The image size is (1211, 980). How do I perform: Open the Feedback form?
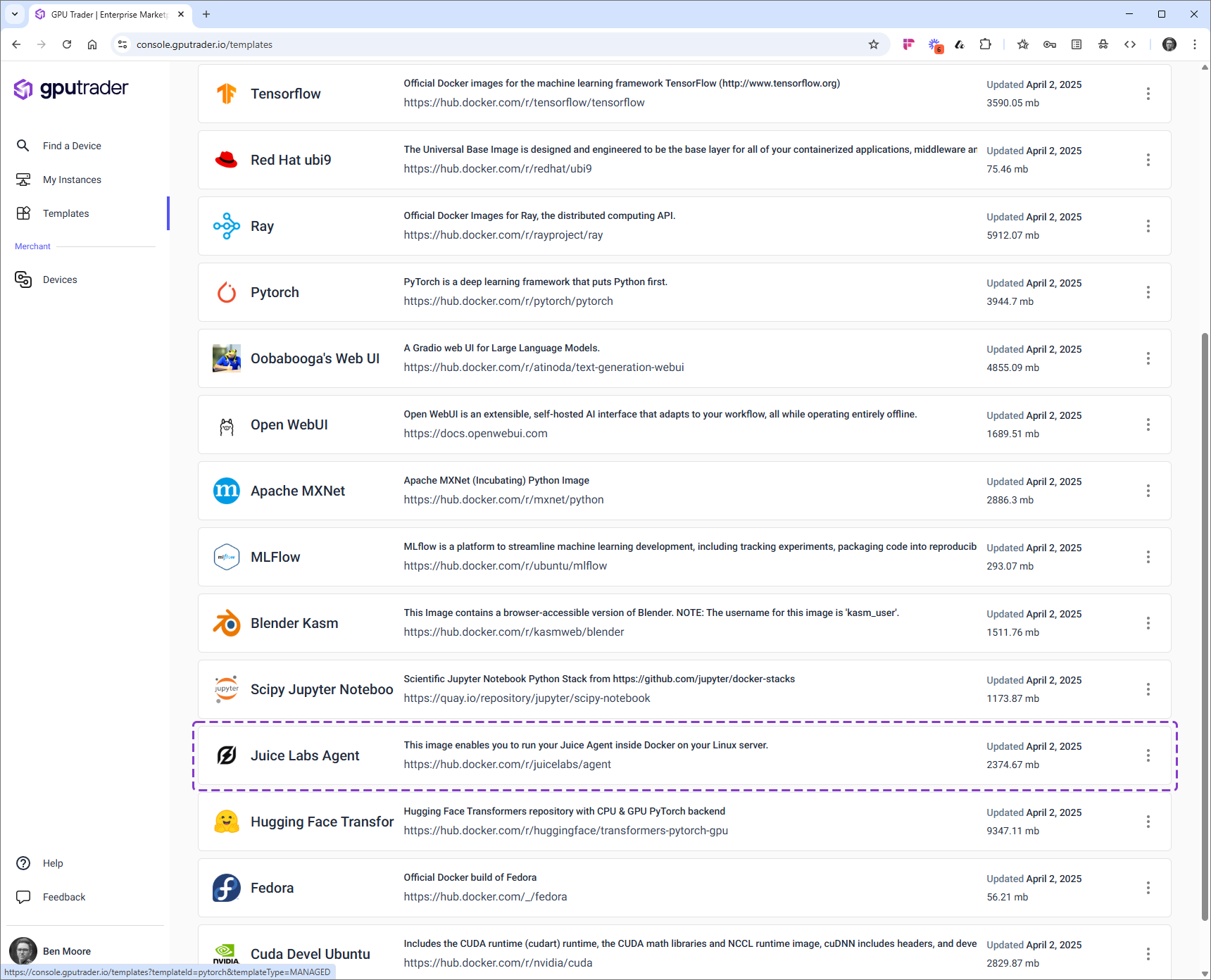click(x=64, y=897)
